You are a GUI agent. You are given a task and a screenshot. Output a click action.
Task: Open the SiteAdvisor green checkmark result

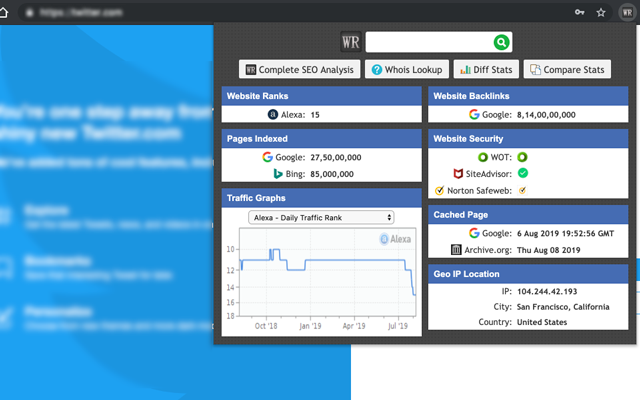523,173
